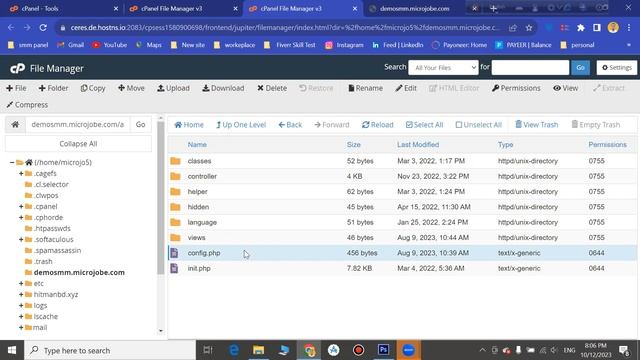
Task: Open the Gmail bookmark
Action: [x=70, y=45]
